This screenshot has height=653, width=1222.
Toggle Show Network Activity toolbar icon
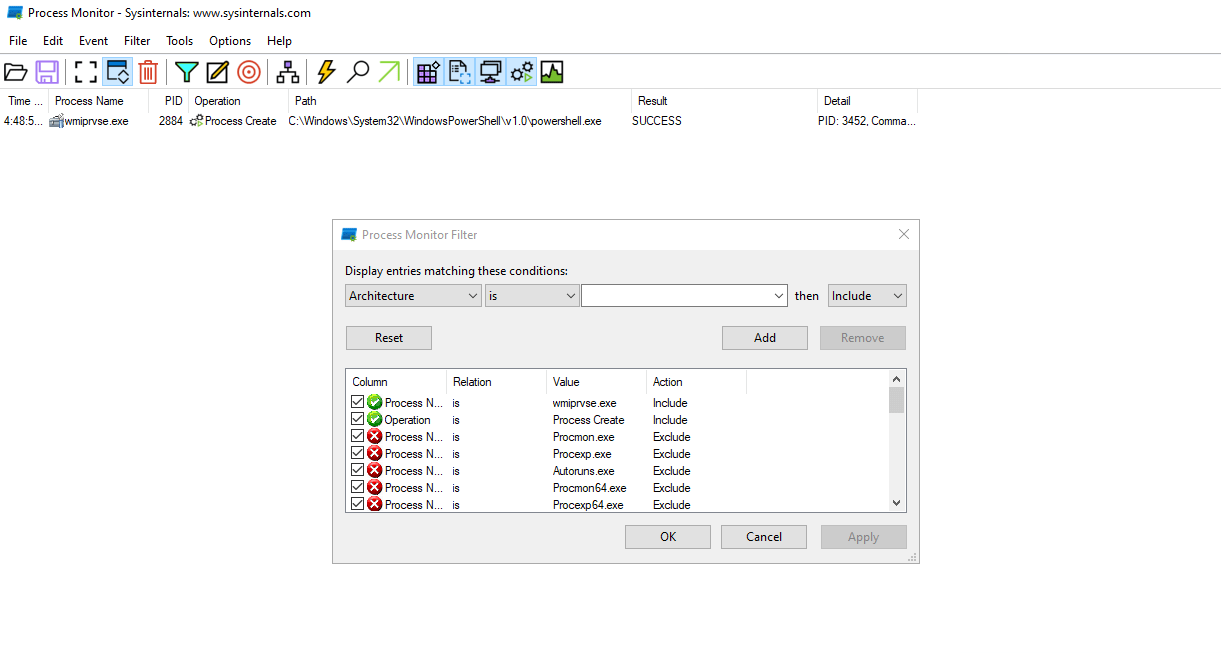490,72
